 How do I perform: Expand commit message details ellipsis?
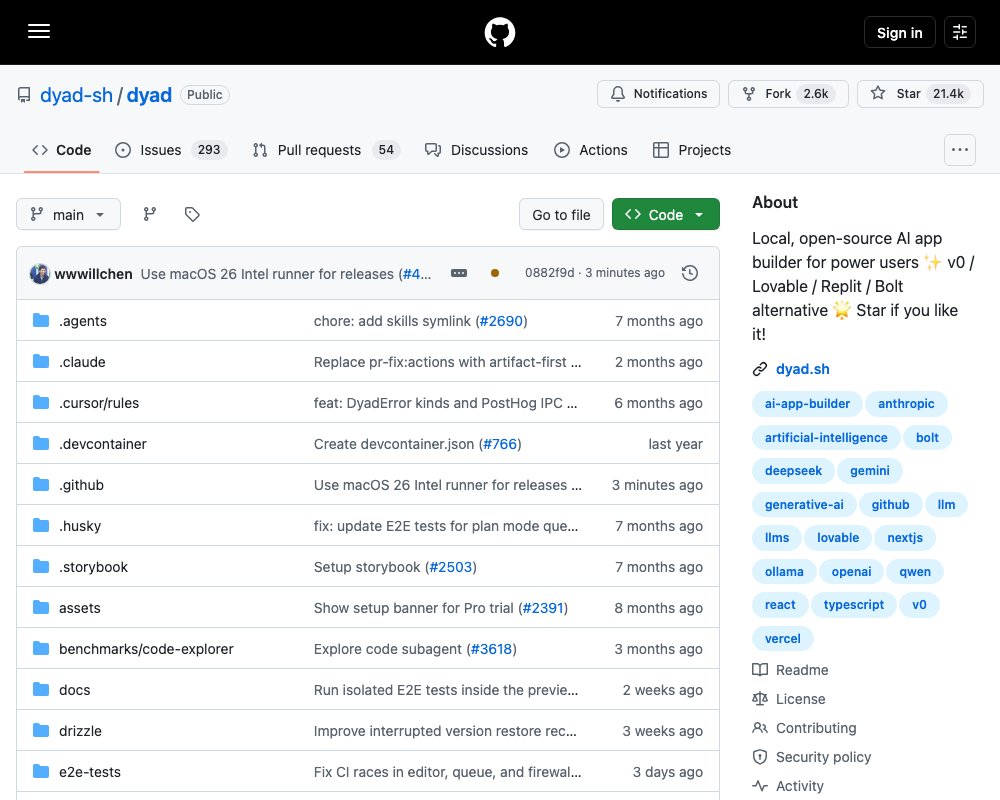point(459,273)
